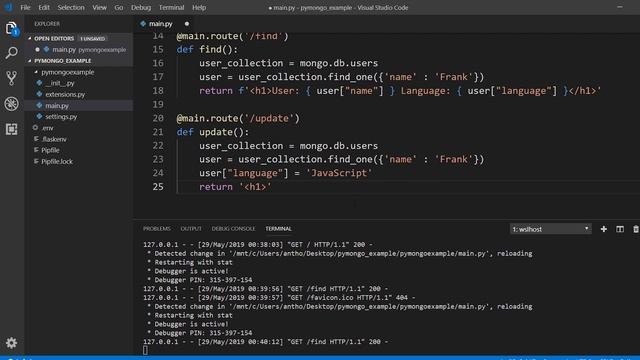The image size is (640, 360).
Task: Open the Search view in activity bar
Action: coord(11,53)
